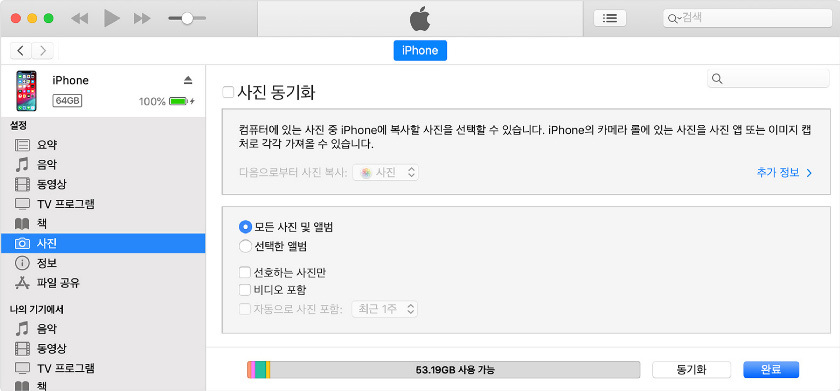Click the film icon beside 설정 동영상
This screenshot has height=391, width=840.
click(22, 184)
